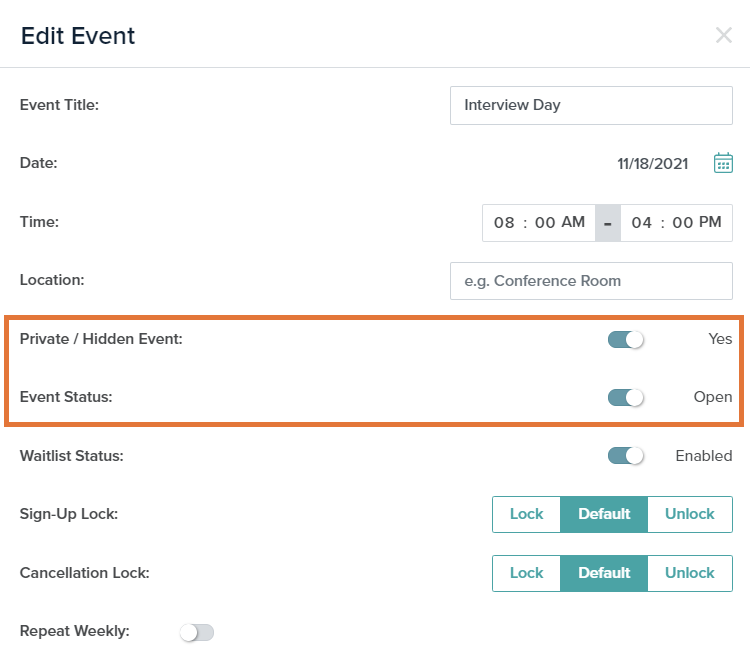Select Unlock for Cancellation Lock

click(x=689, y=573)
